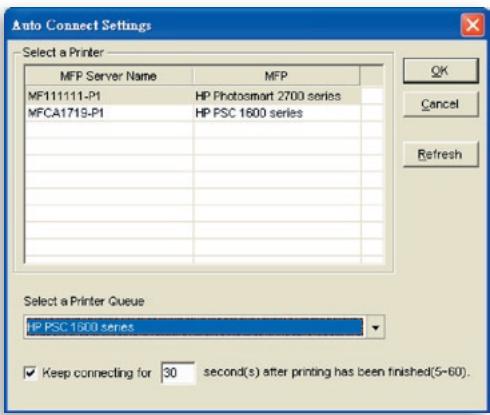Open the printer queue dropdown arrow
490x415 pixels.
click(x=375, y=327)
